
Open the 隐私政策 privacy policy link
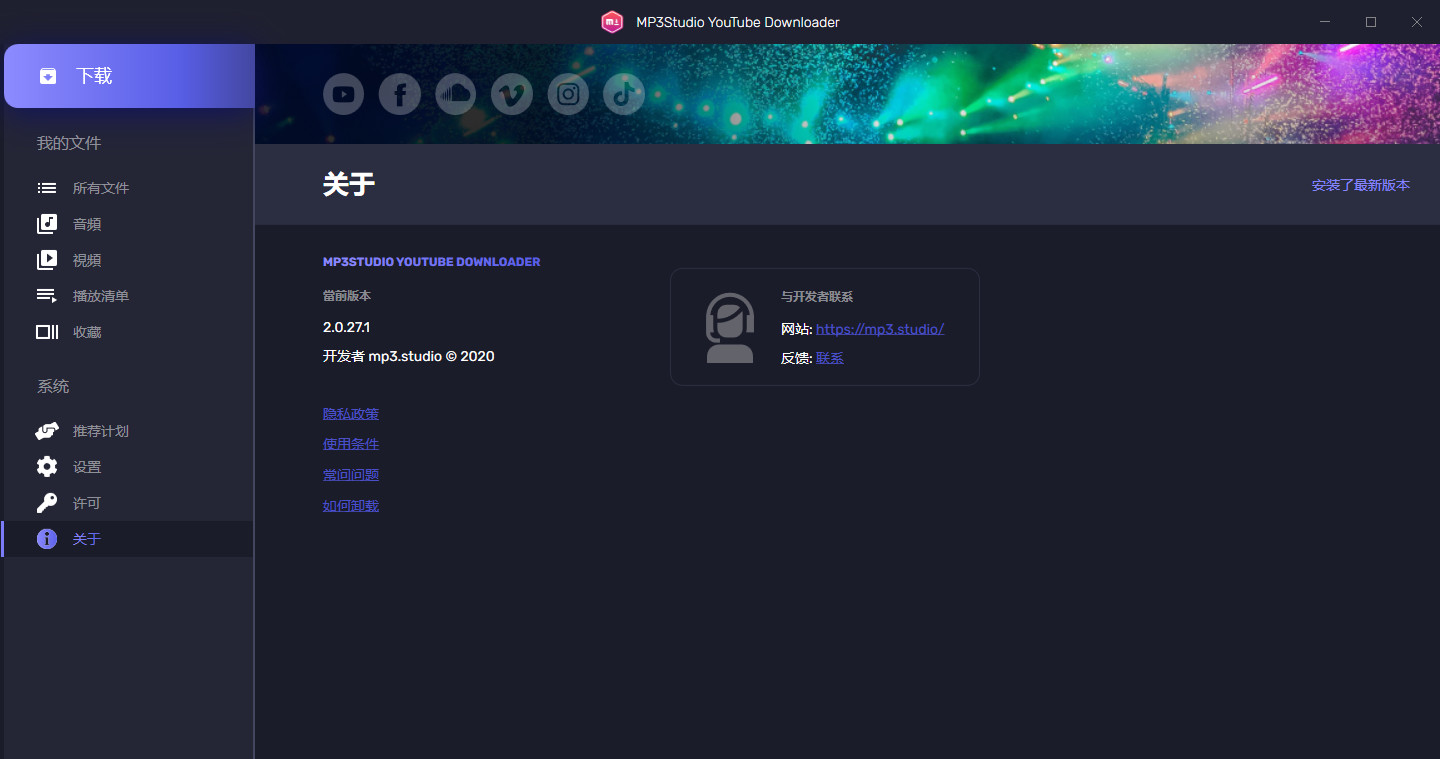point(350,414)
